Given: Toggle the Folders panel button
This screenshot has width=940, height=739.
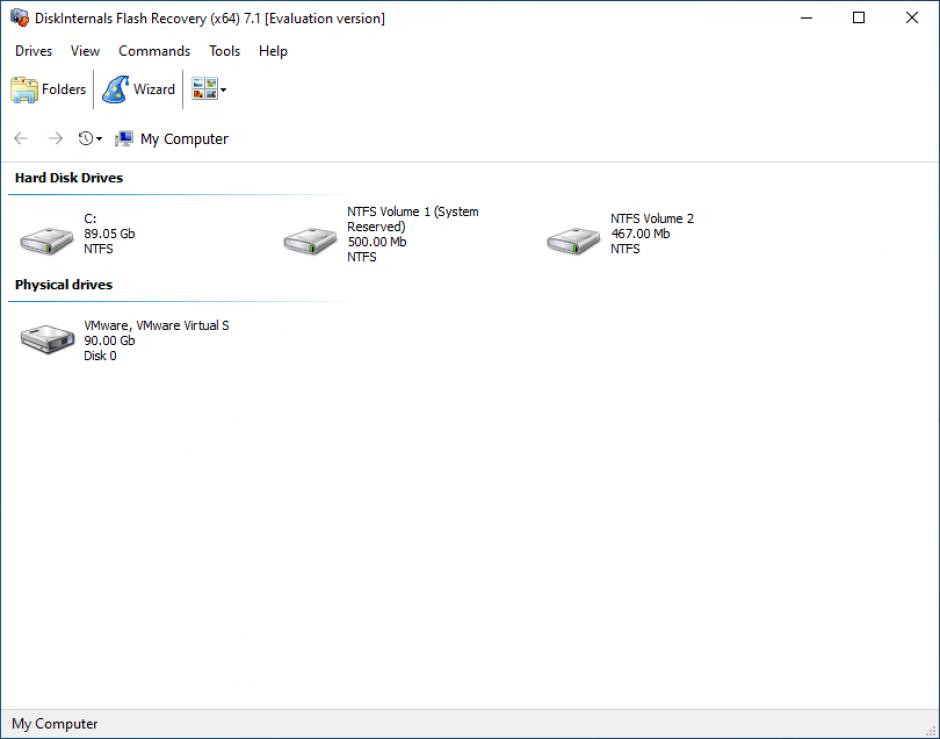Looking at the screenshot, I should tap(49, 89).
